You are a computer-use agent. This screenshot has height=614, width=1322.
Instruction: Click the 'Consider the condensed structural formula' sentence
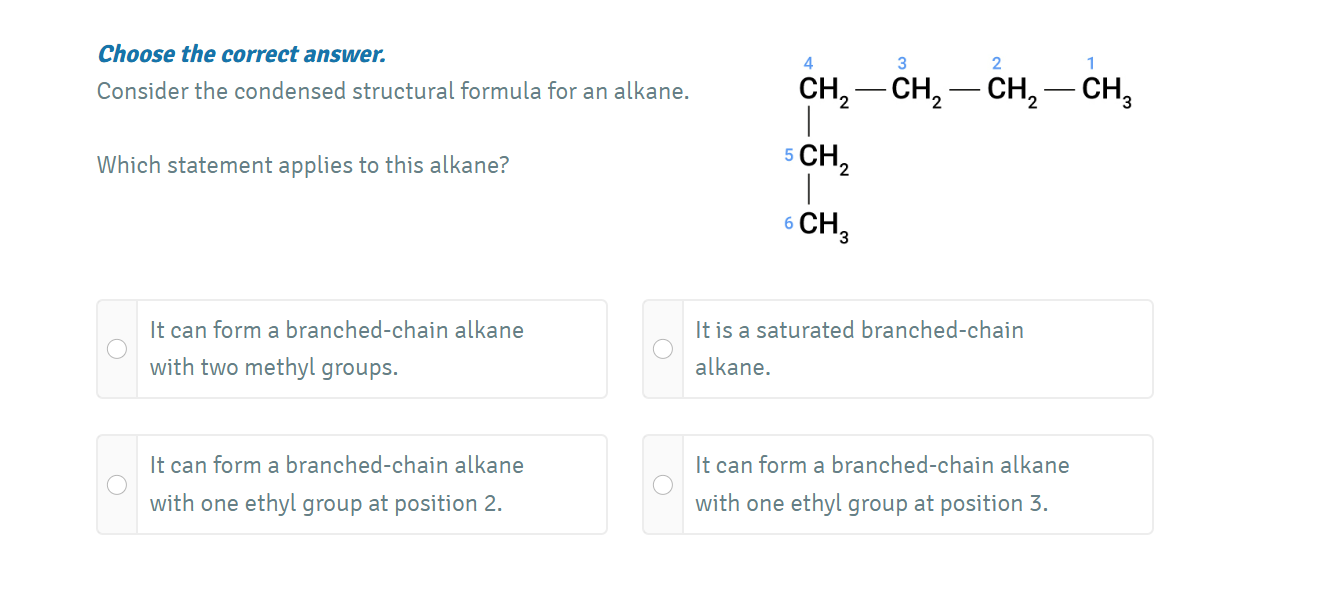point(393,92)
